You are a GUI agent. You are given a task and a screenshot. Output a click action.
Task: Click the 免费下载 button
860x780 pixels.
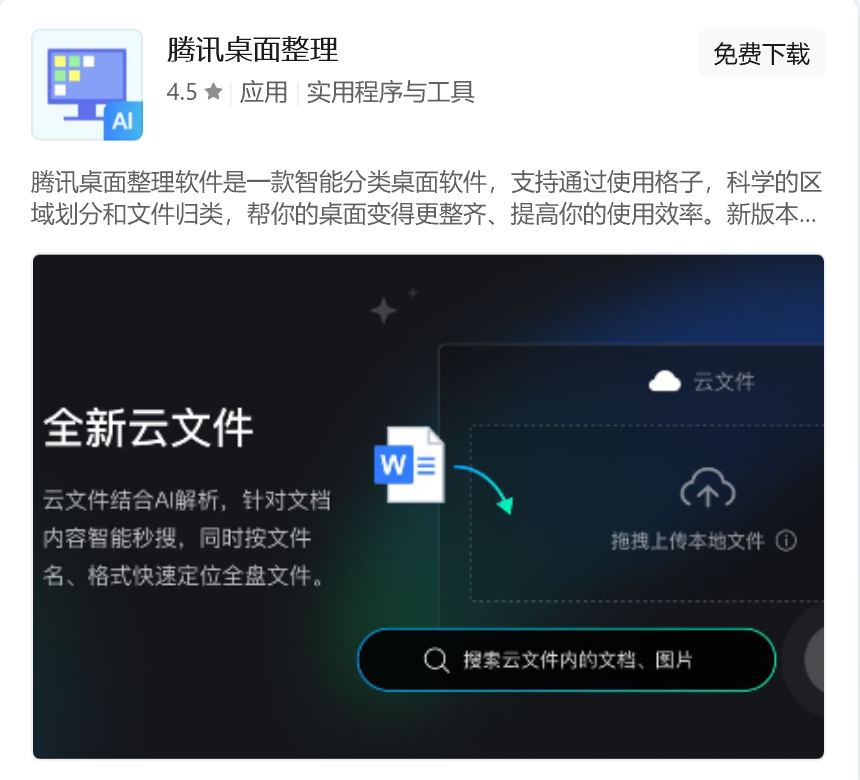[x=761, y=53]
